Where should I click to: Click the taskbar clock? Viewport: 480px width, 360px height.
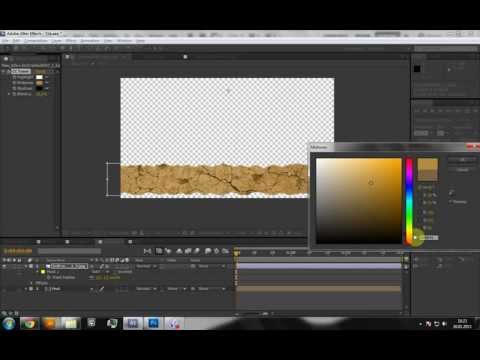click(462, 324)
